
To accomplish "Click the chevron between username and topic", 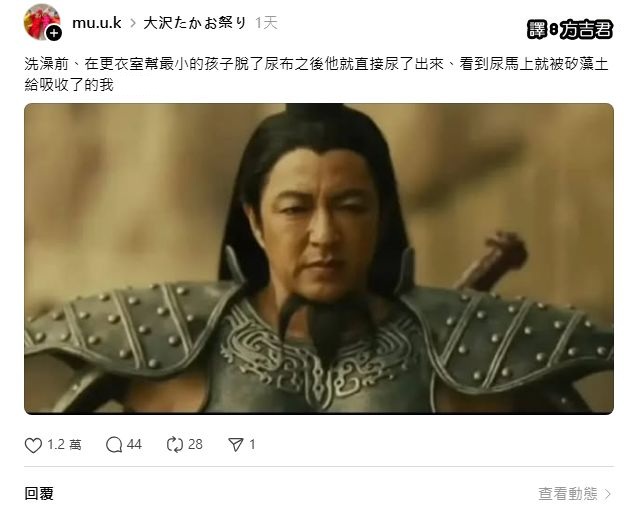I will [x=133, y=23].
